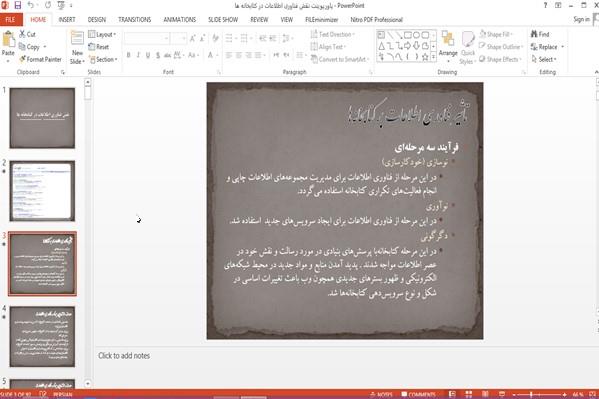599x399 pixels.
Task: Align text to the left
Action: [229, 55]
